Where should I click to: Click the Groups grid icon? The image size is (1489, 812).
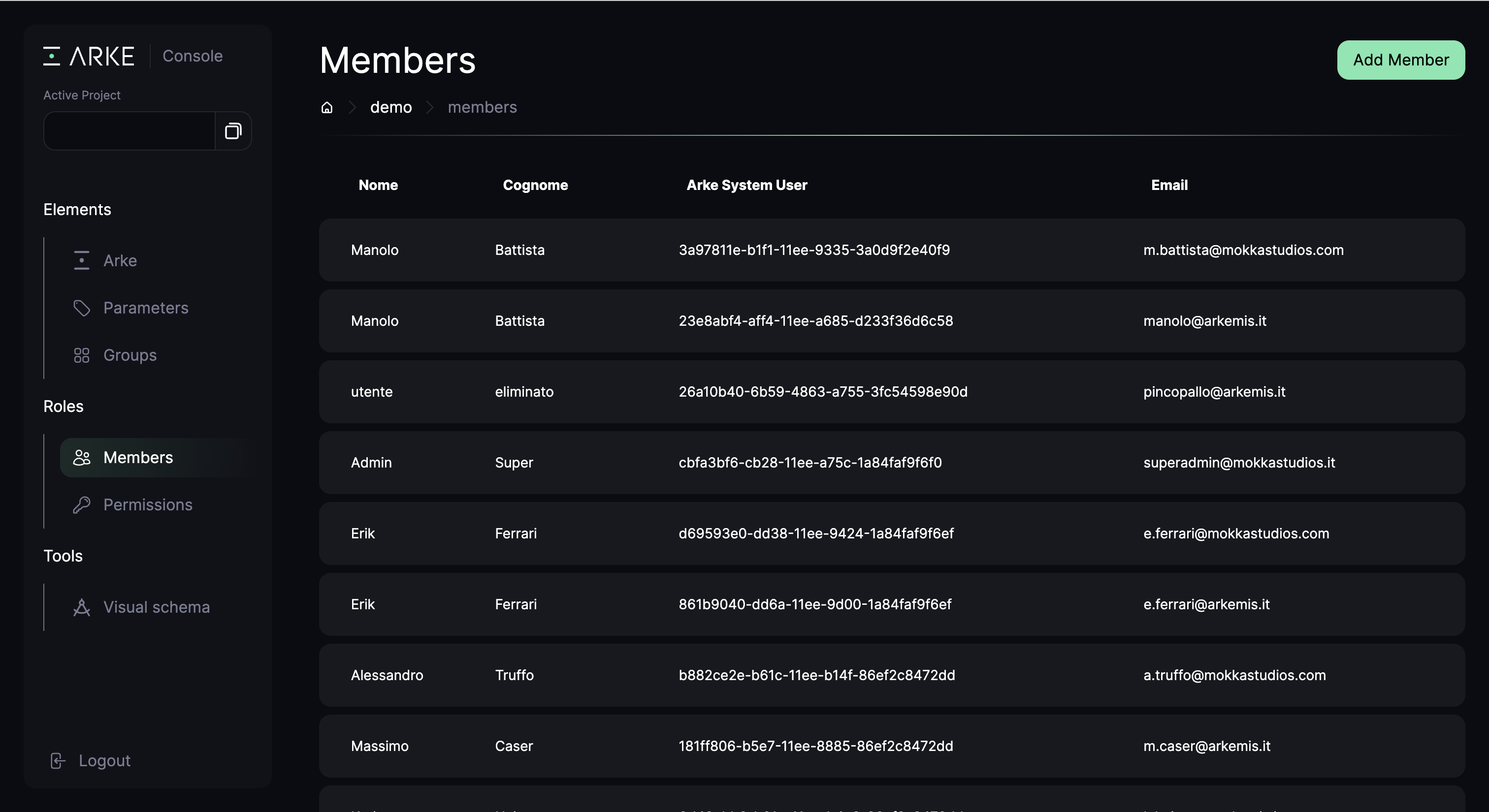(82, 355)
